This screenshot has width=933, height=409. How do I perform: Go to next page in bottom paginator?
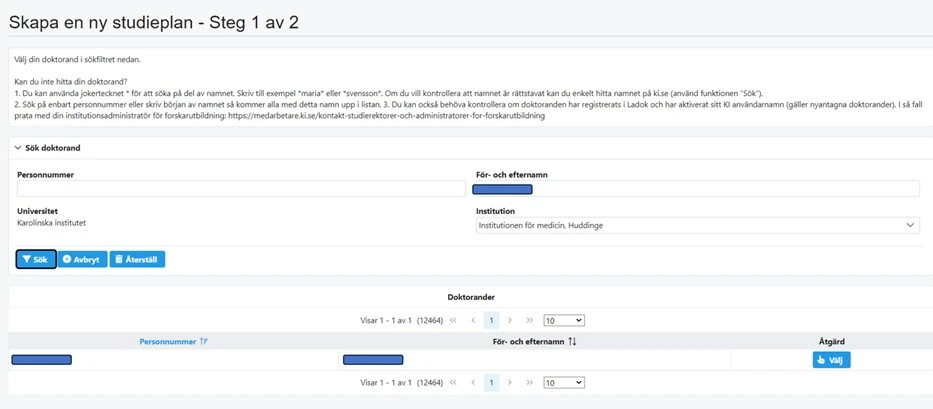coord(510,382)
